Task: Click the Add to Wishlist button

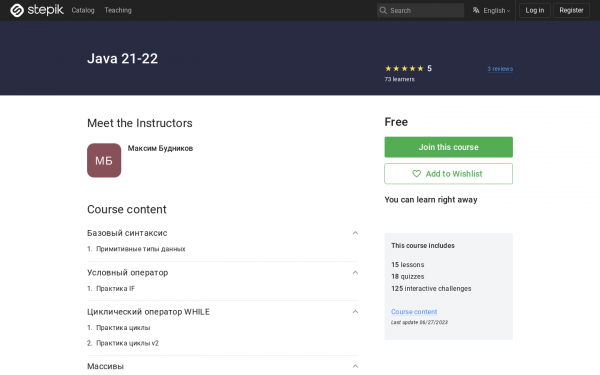Action: (448, 174)
